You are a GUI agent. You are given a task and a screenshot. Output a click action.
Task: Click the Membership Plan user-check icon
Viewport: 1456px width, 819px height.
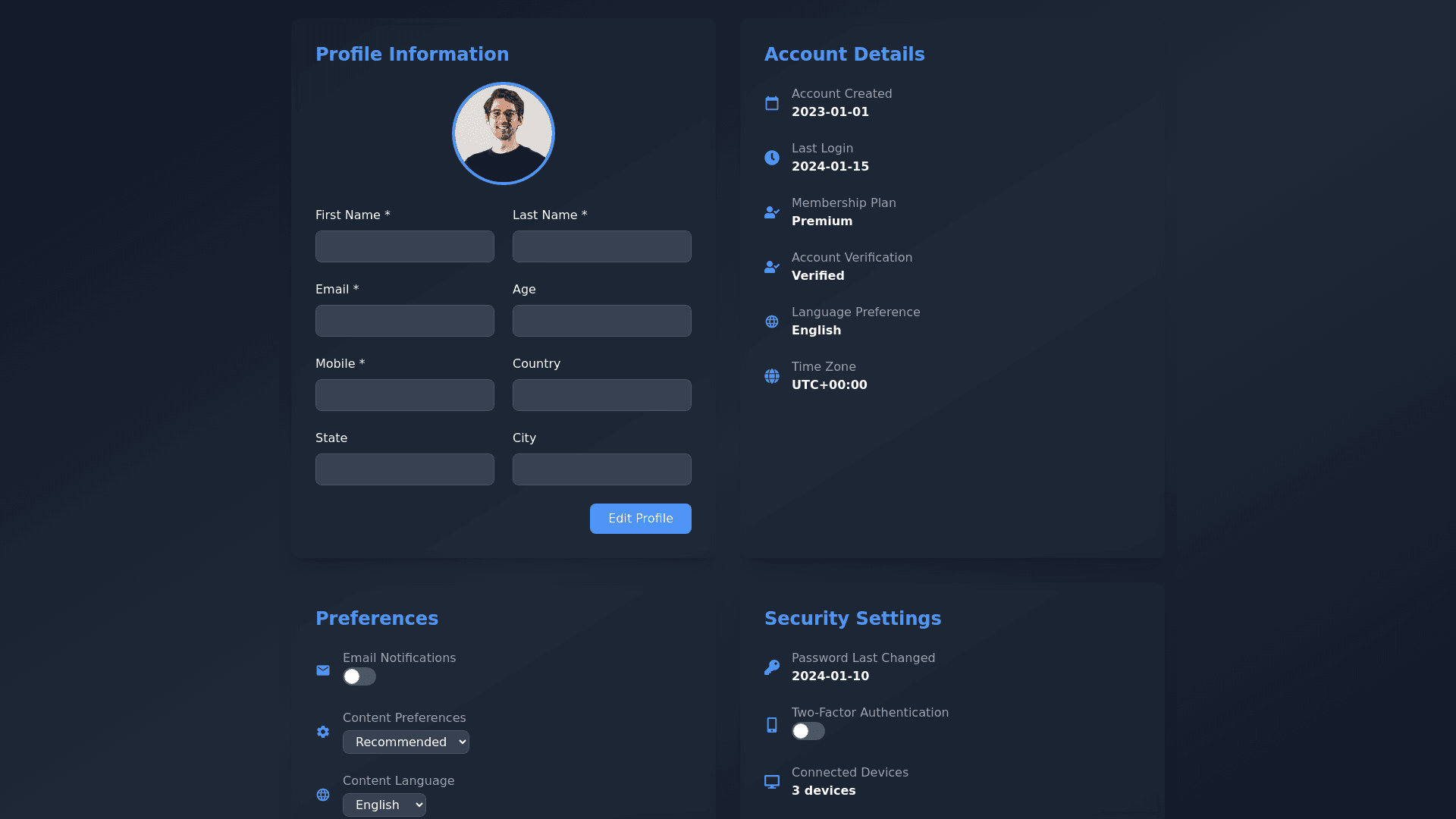click(x=772, y=212)
